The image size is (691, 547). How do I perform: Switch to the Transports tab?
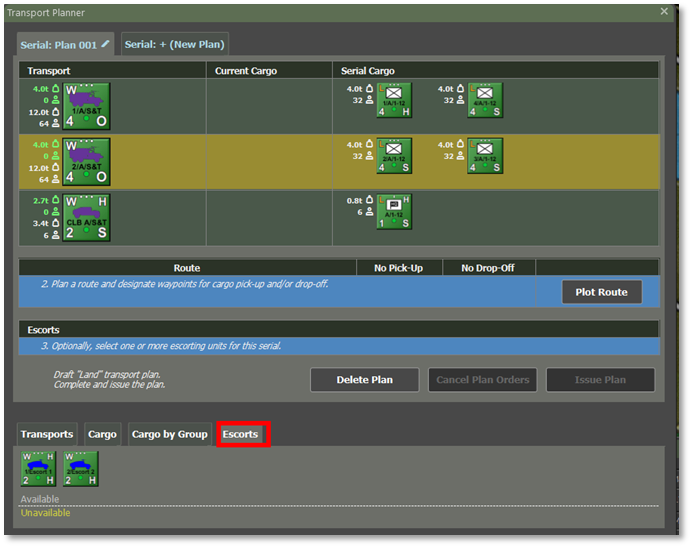pyautogui.click(x=47, y=434)
